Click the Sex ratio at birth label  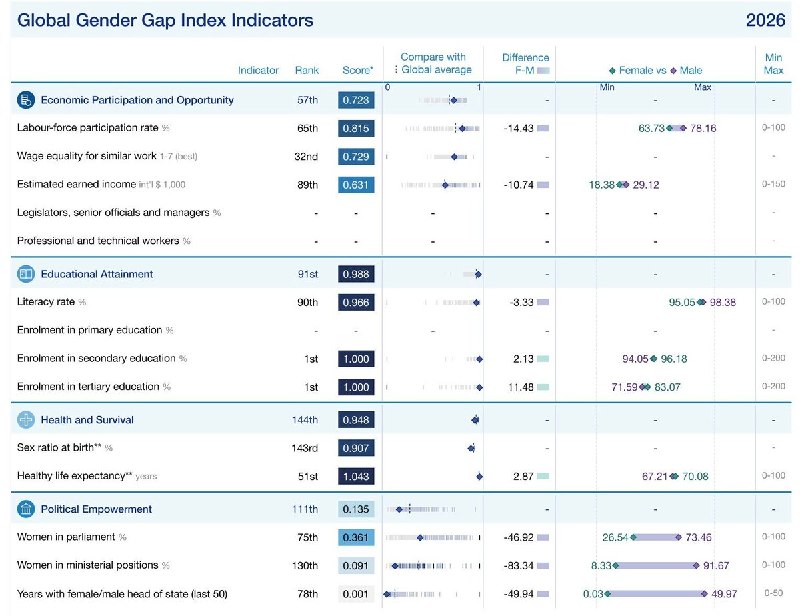[x=64, y=448]
